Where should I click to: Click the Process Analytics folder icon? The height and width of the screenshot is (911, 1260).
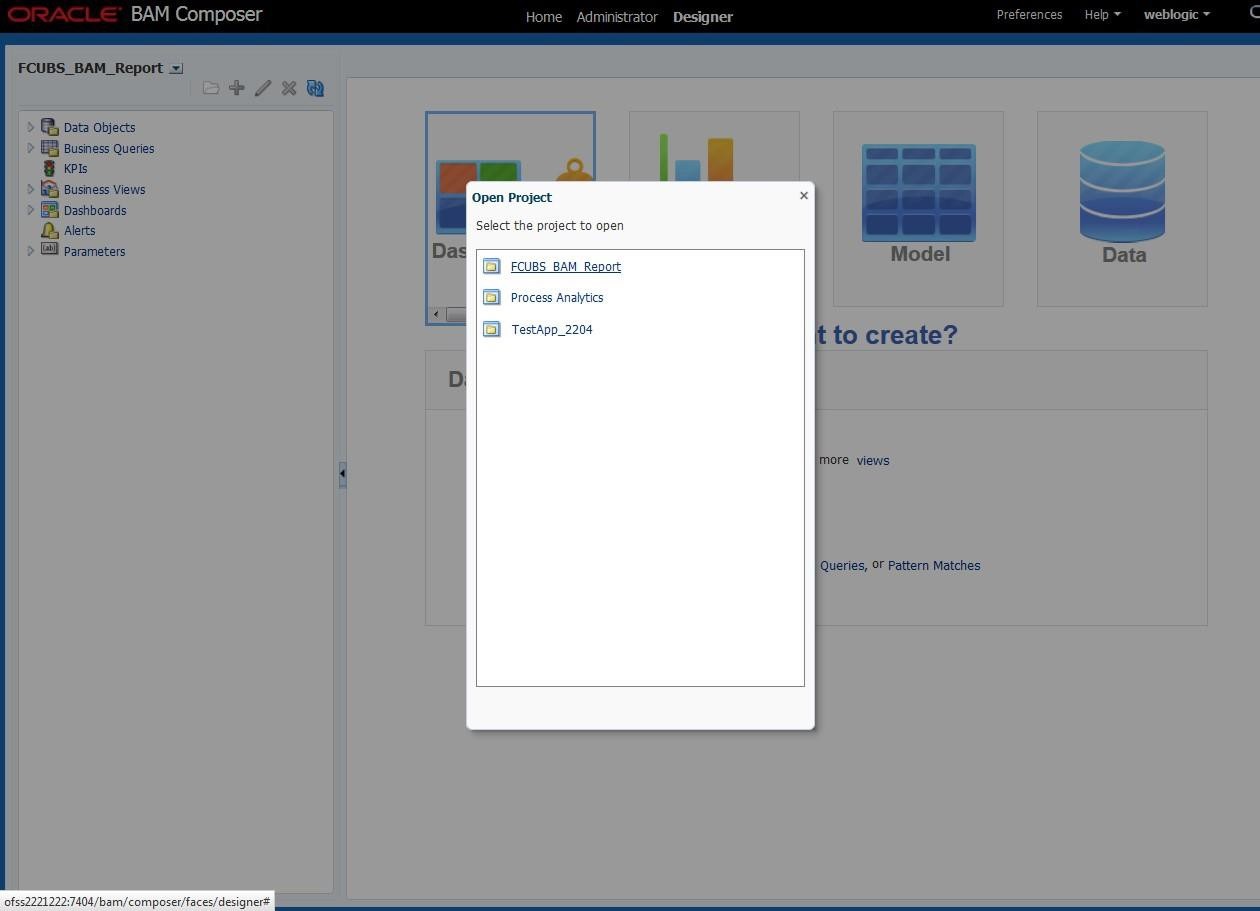(491, 297)
